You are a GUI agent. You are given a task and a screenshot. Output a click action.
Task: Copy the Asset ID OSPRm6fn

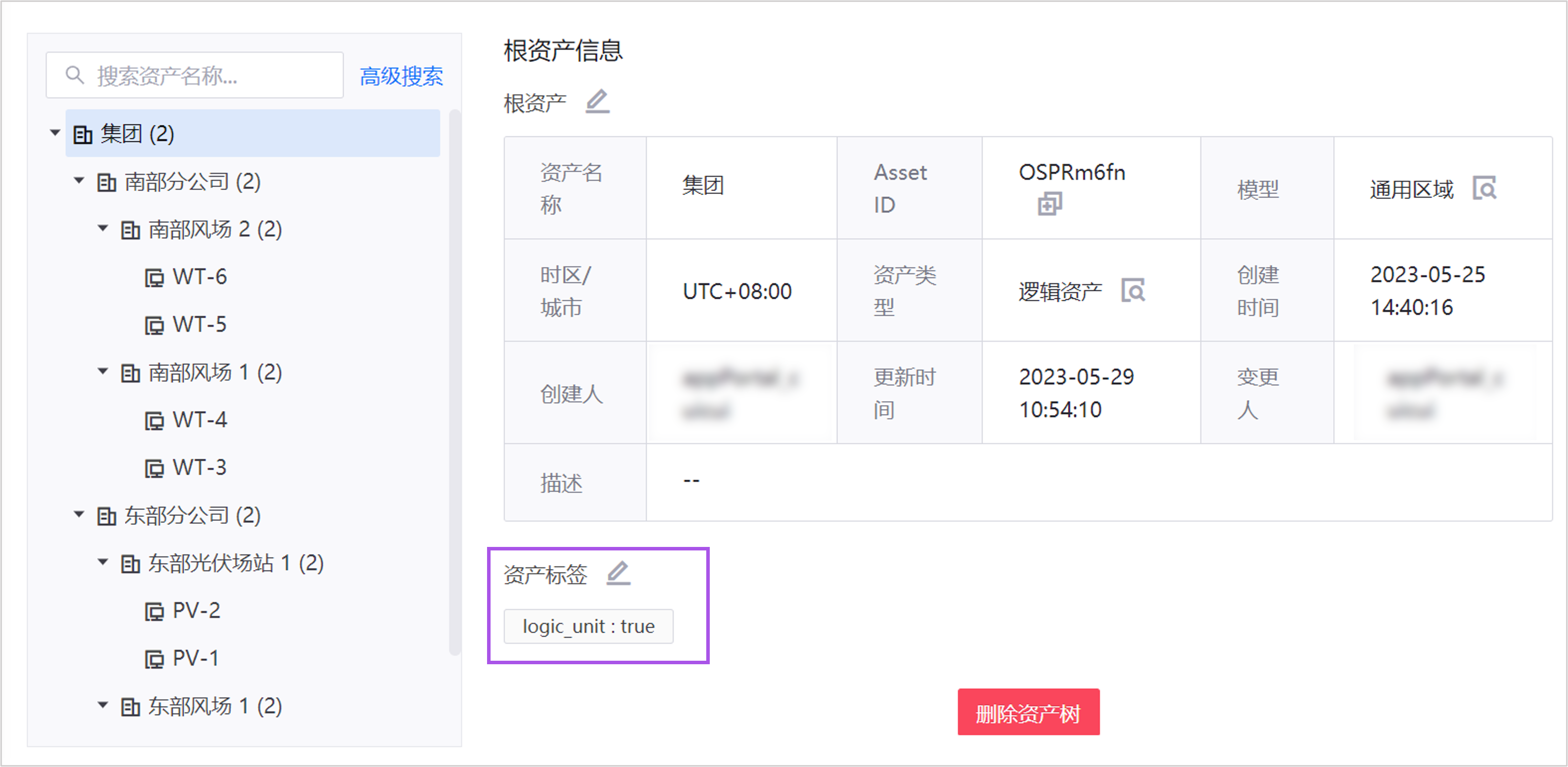[x=1049, y=204]
